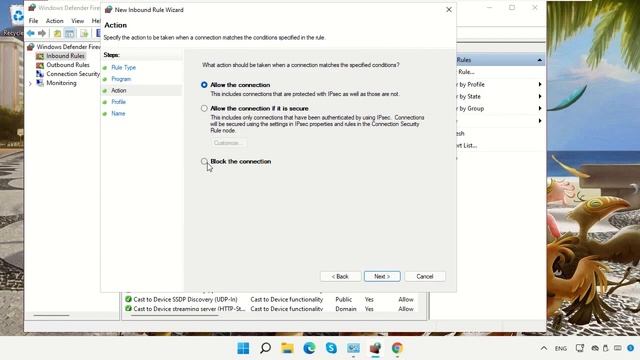Select Inbound Rules in the tree
The image size is (640, 360).
[x=65, y=56]
